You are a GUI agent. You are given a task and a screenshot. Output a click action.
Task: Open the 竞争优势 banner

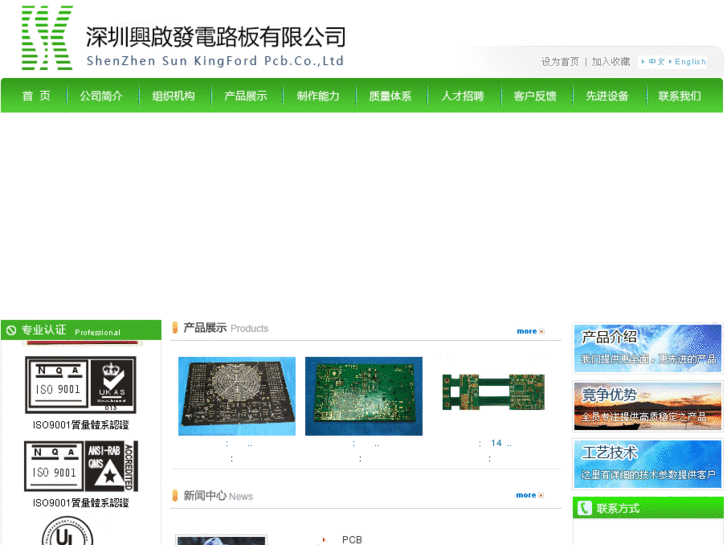point(648,406)
